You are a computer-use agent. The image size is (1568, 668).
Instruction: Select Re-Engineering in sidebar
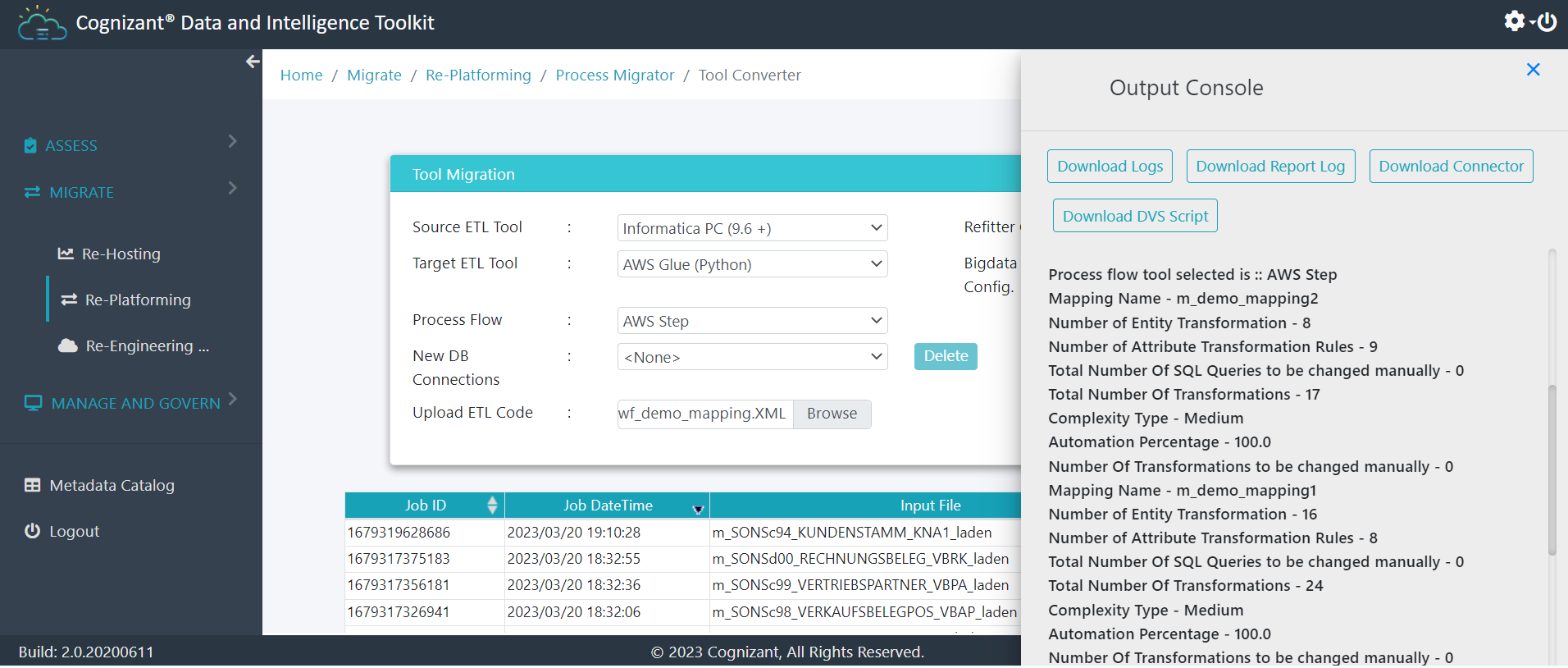pos(148,346)
